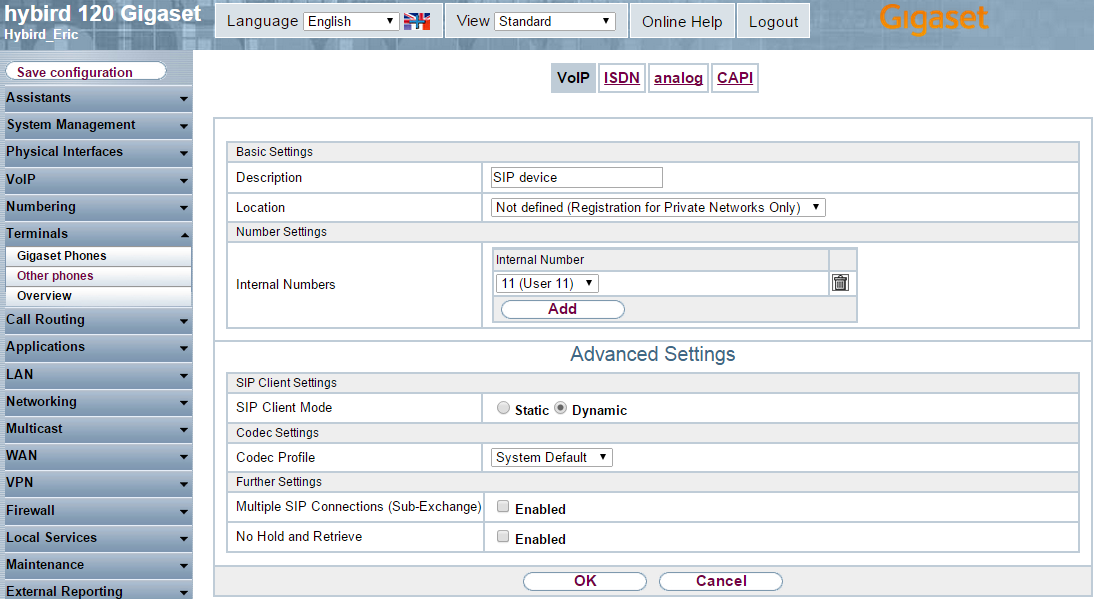Click the UK flag language icon
This screenshot has width=1095, height=599.
coord(417,22)
